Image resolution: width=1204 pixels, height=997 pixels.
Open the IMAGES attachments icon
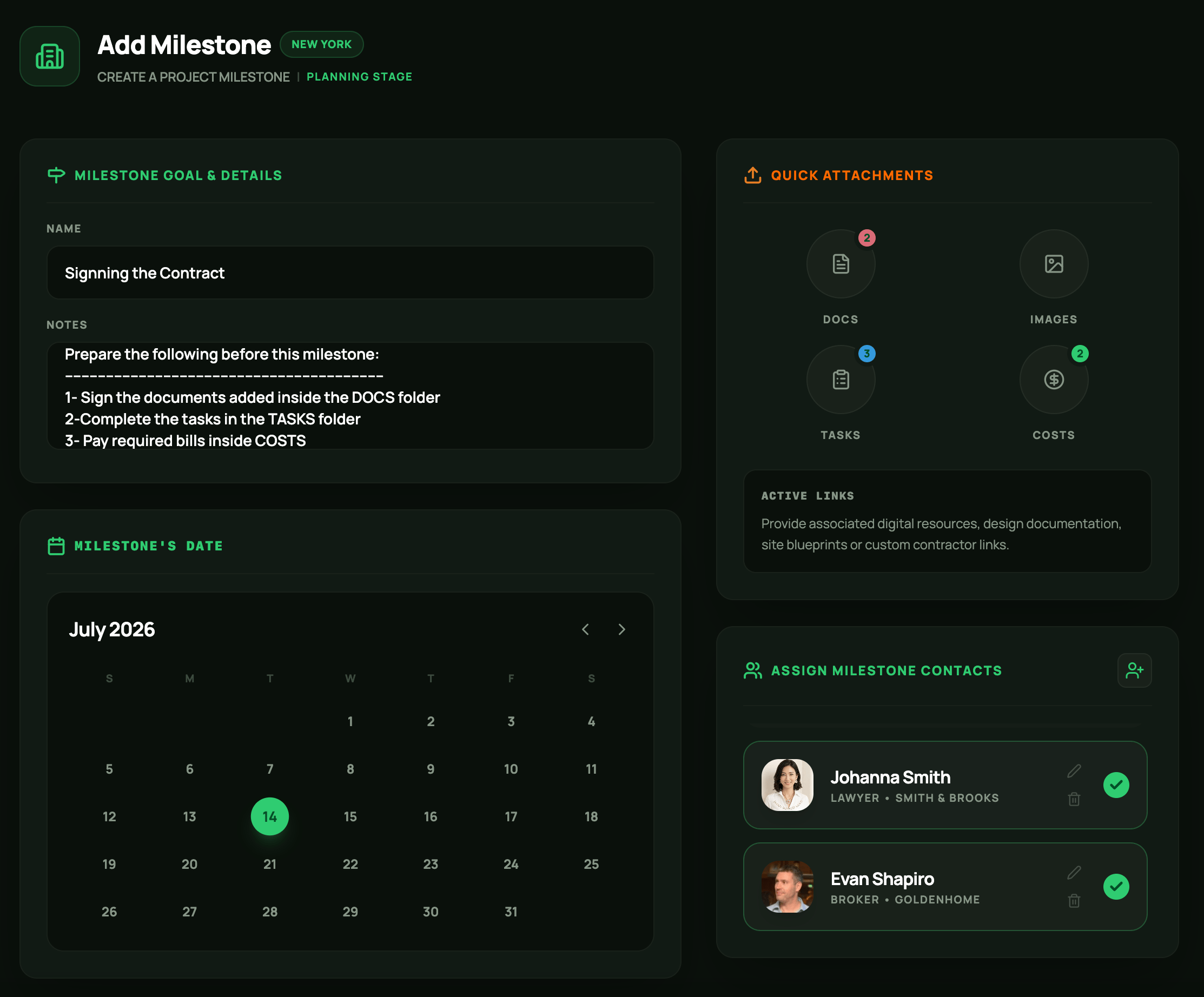(1054, 264)
